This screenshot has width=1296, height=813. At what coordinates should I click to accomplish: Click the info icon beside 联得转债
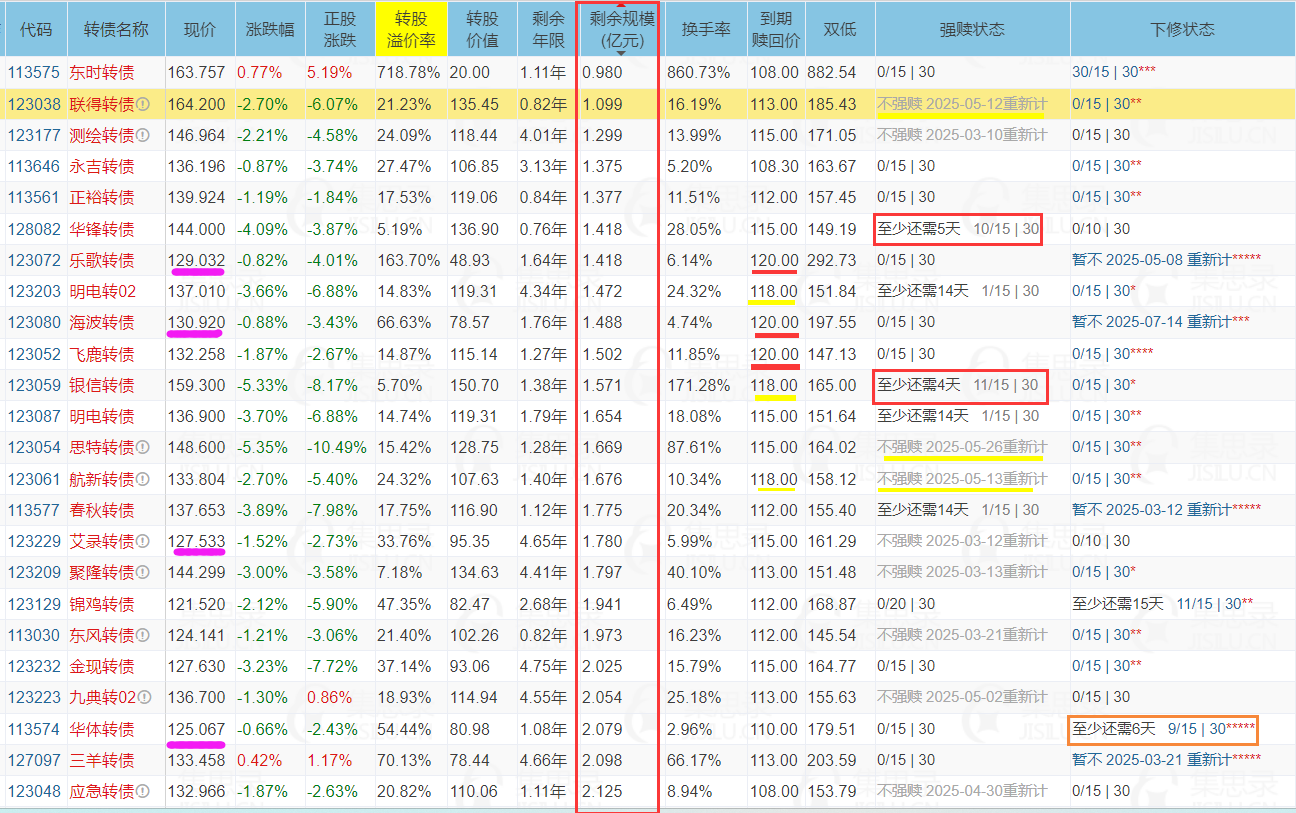click(x=143, y=104)
